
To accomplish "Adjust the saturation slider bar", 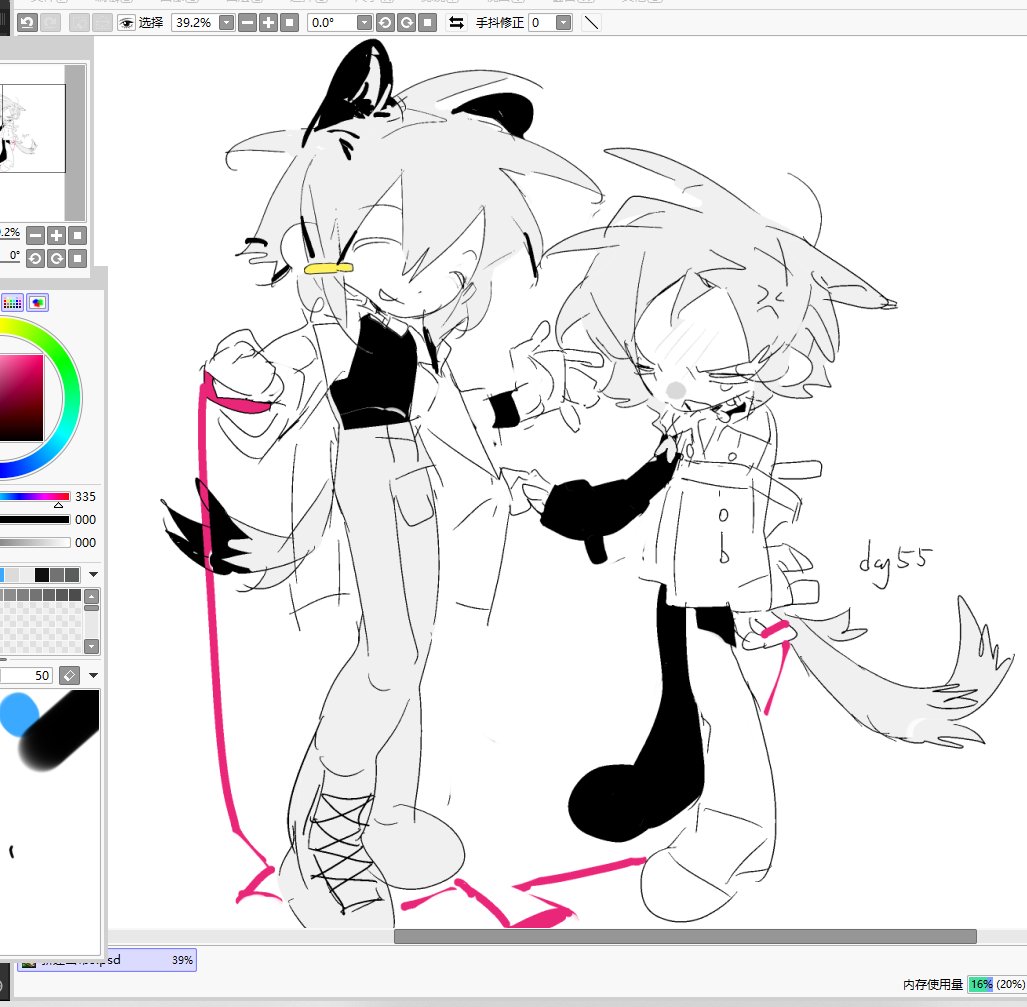I will [35, 520].
